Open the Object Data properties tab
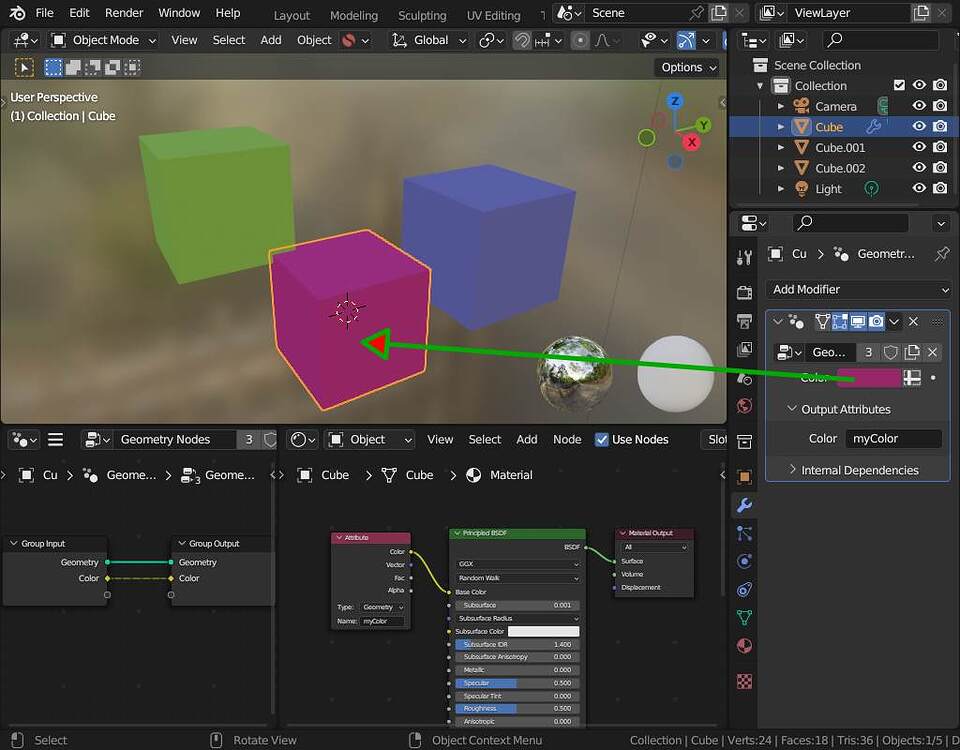 (744, 618)
